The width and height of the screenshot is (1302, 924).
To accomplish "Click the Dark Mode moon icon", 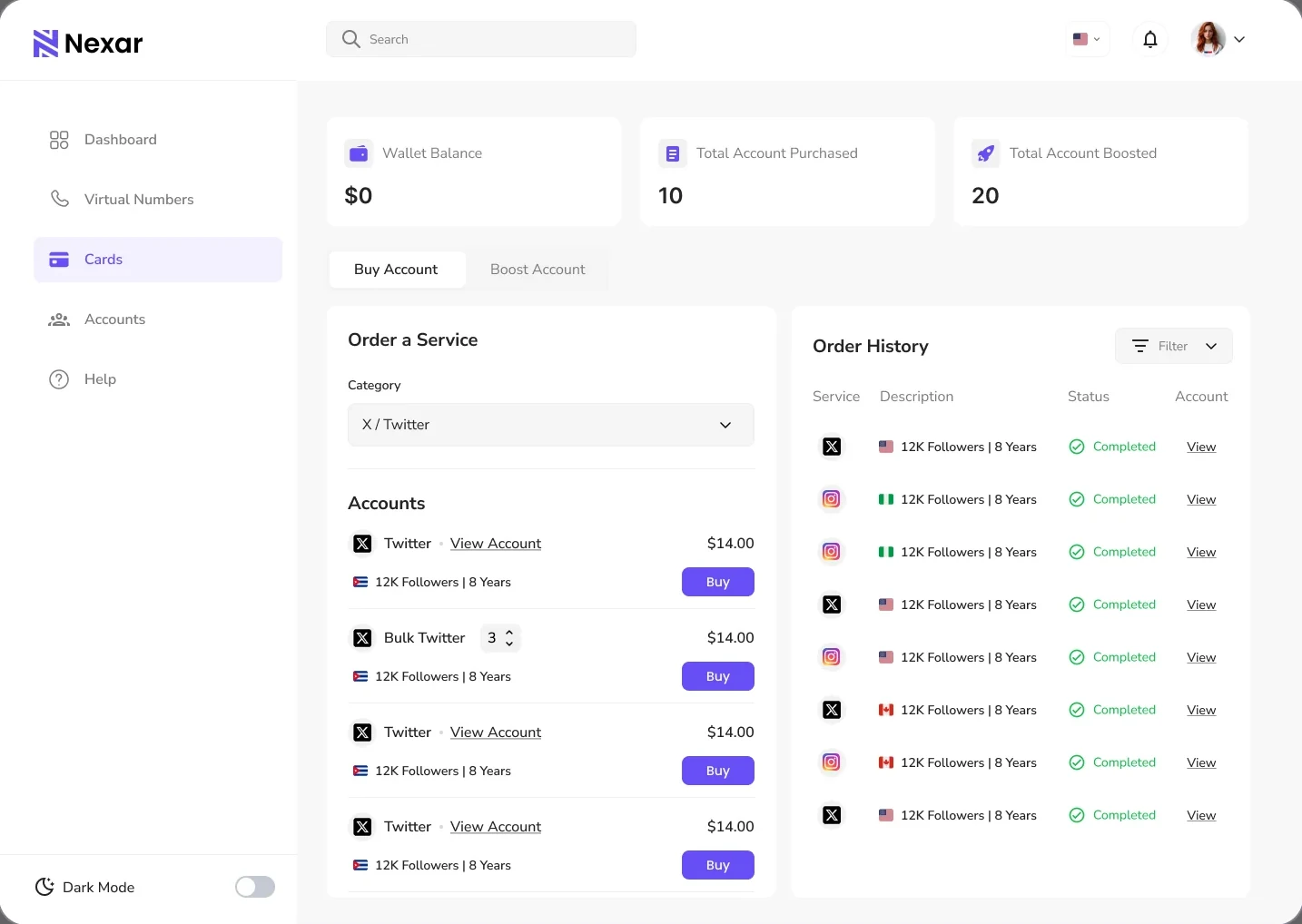I will 44,887.
